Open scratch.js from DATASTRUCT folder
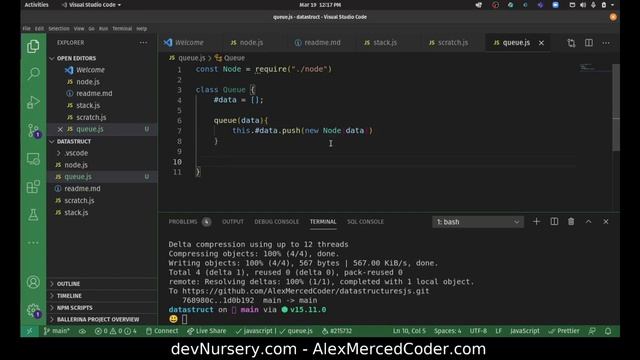Viewport: 640px width, 360px height. (79, 200)
